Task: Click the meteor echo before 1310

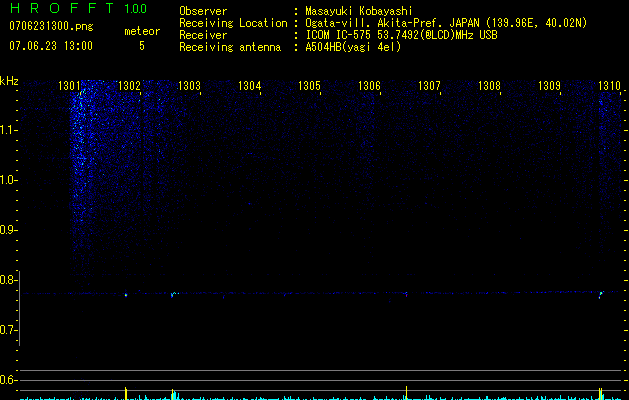Action: point(601,295)
